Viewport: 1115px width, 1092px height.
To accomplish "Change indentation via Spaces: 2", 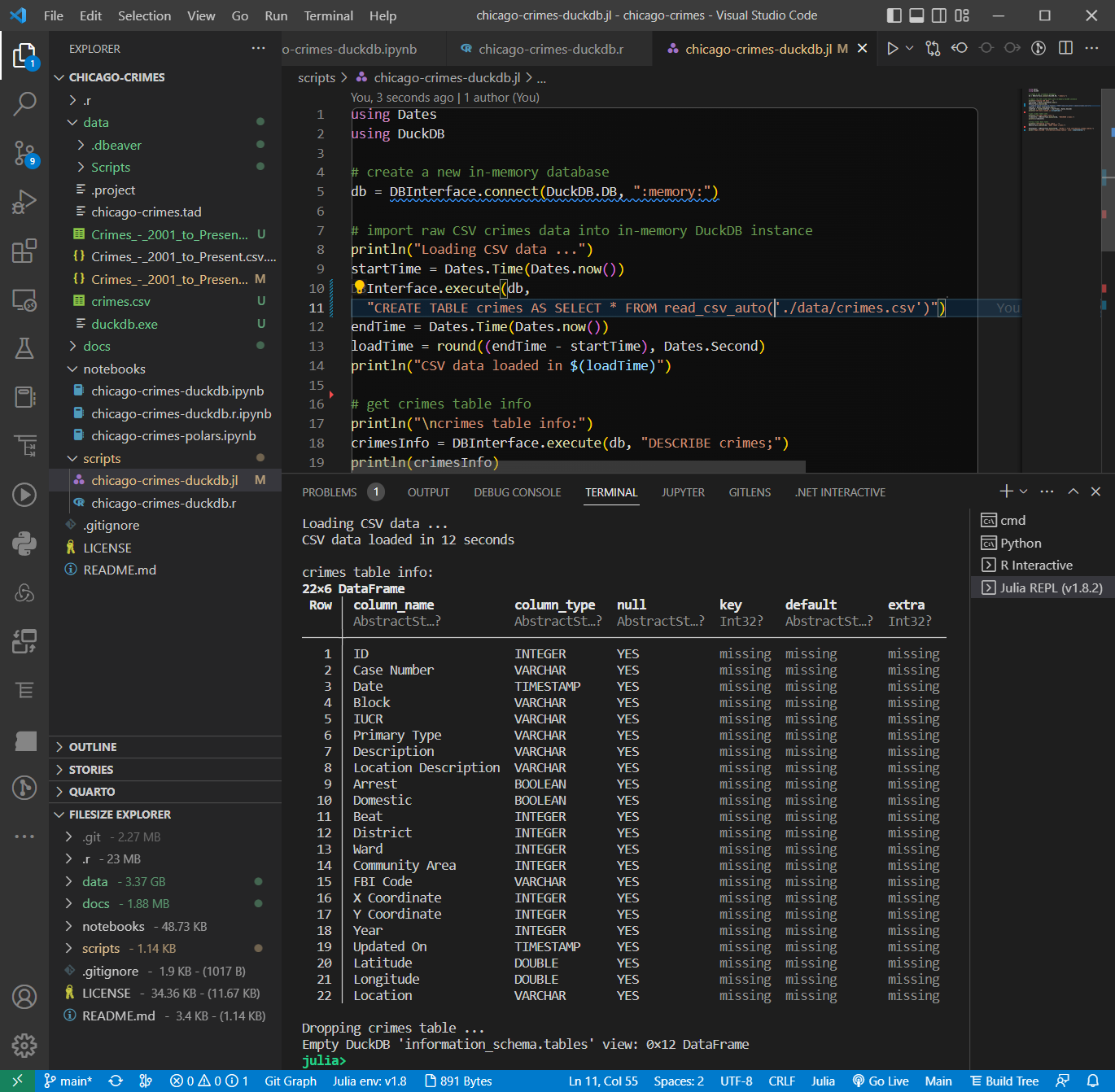I will pyautogui.click(x=679, y=1081).
